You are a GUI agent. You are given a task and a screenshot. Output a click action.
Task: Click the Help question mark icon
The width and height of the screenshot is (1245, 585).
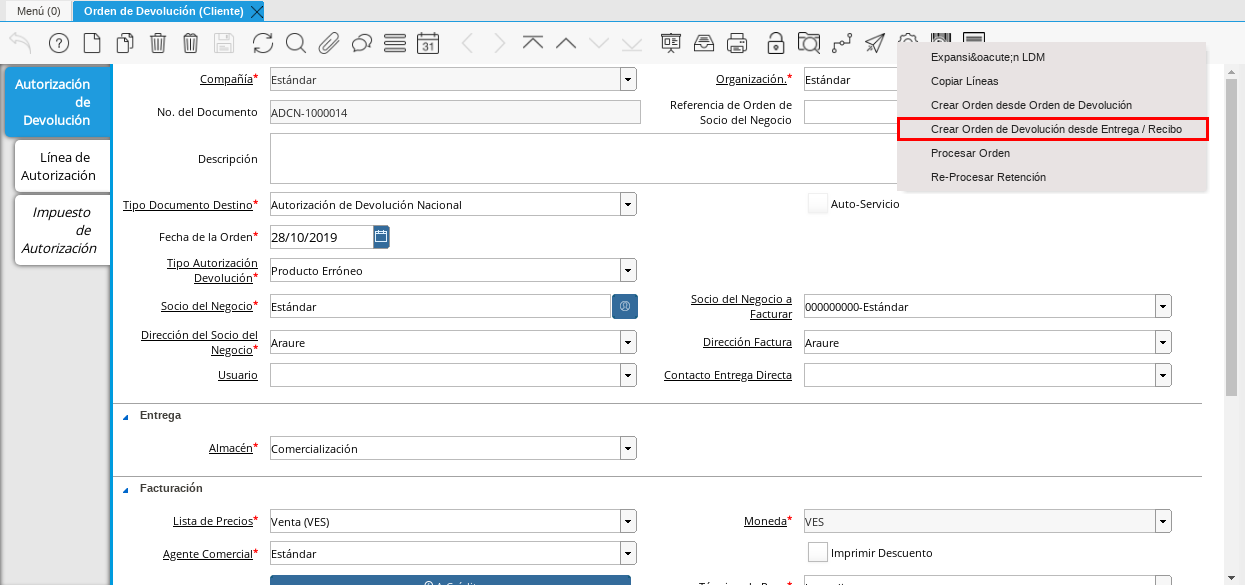point(59,43)
